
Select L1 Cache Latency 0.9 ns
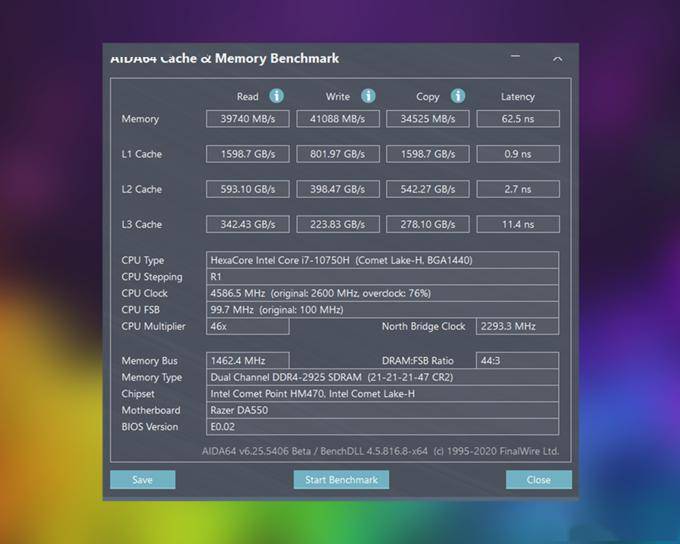518,154
